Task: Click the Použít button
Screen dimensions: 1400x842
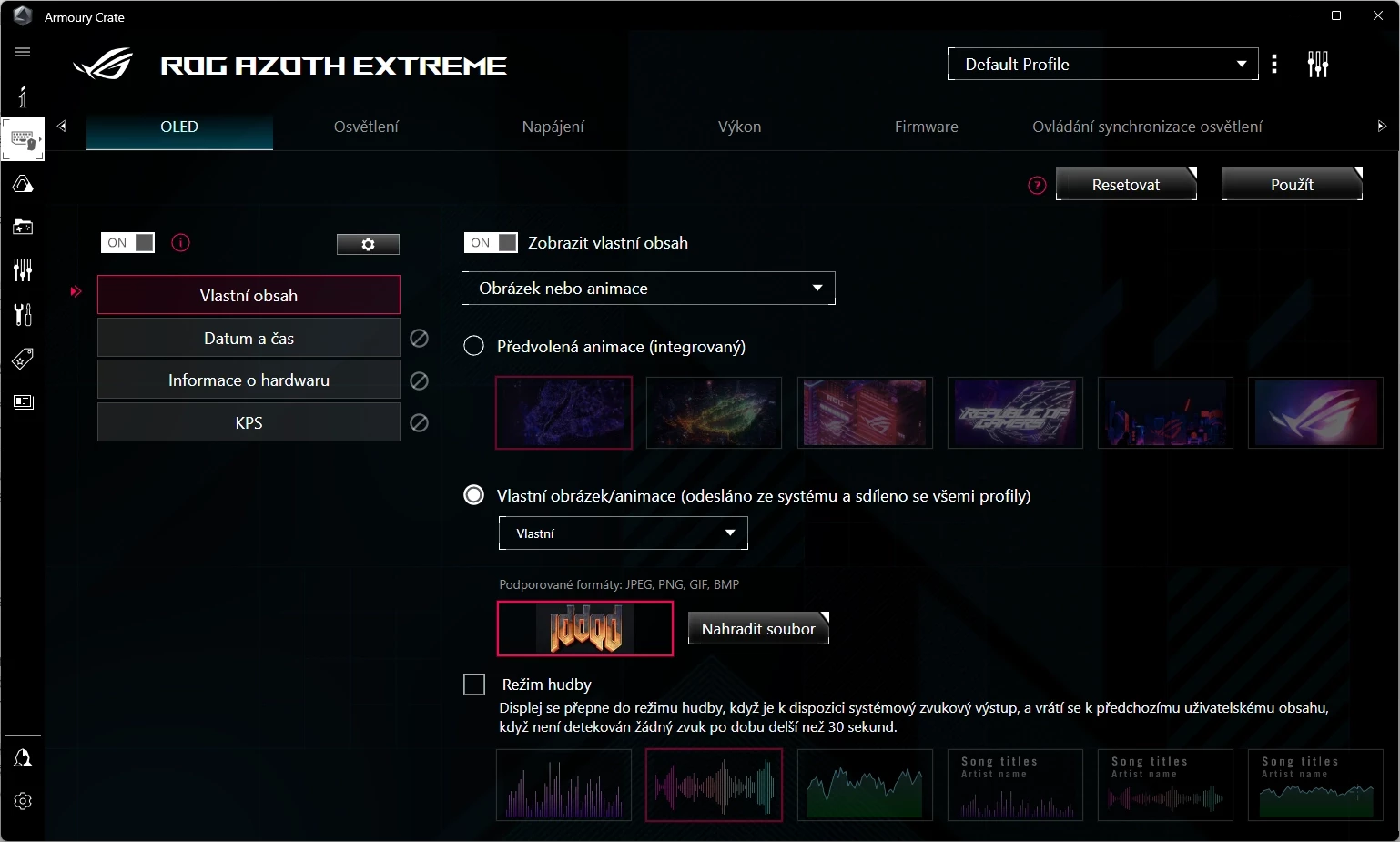Action: [1292, 184]
